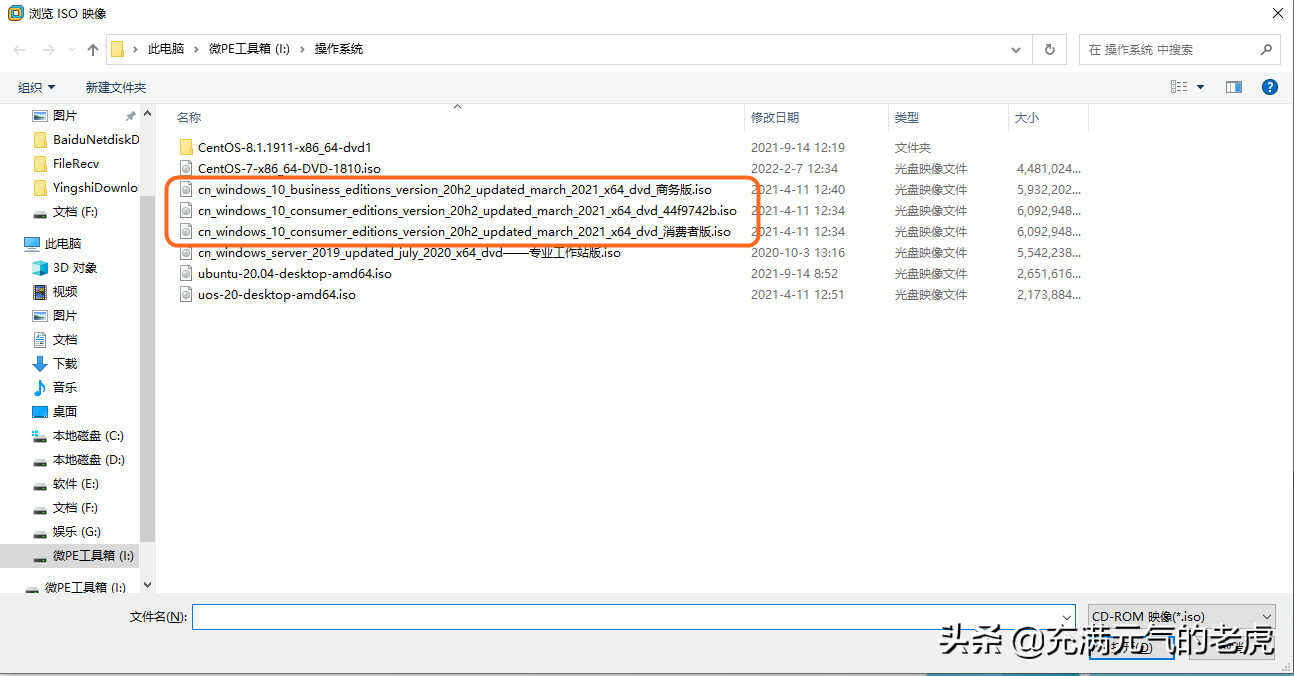Click 新建文件夹 in the toolbar
The image size is (1294, 676).
pyautogui.click(x=115, y=87)
